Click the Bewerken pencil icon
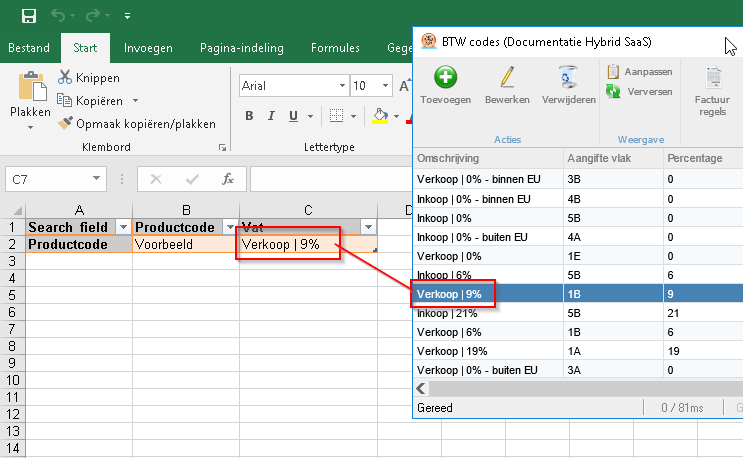743x458 pixels. (x=507, y=79)
